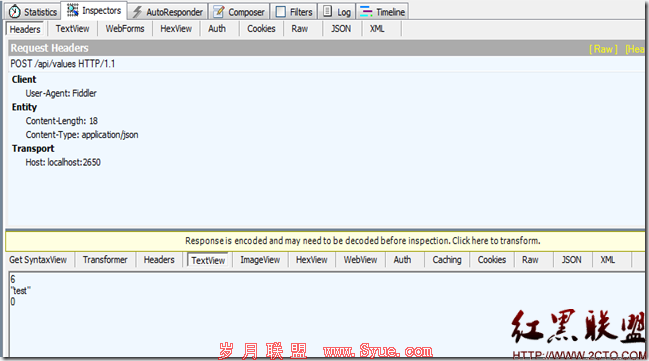This screenshot has width=649, height=361.
Task: Click the AutoResponder lightning bolt icon
Action: 137,12
